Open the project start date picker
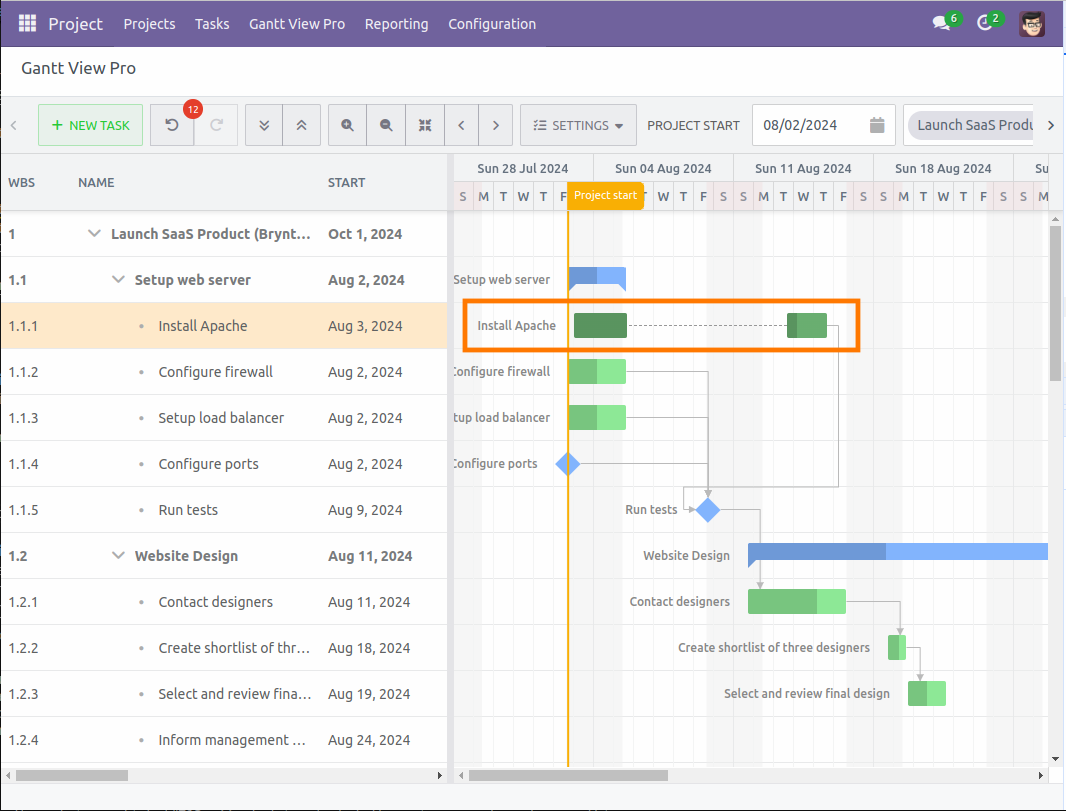 pyautogui.click(x=876, y=125)
